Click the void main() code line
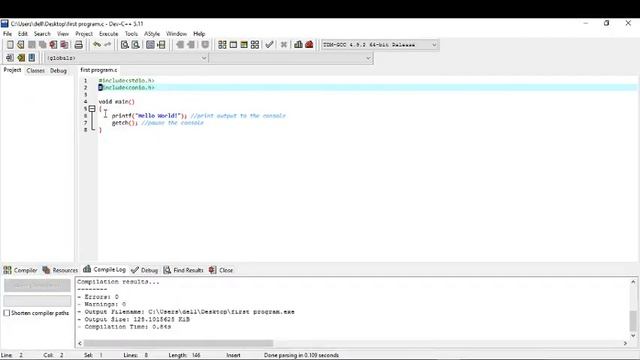640x360 pixels. [x=116, y=102]
